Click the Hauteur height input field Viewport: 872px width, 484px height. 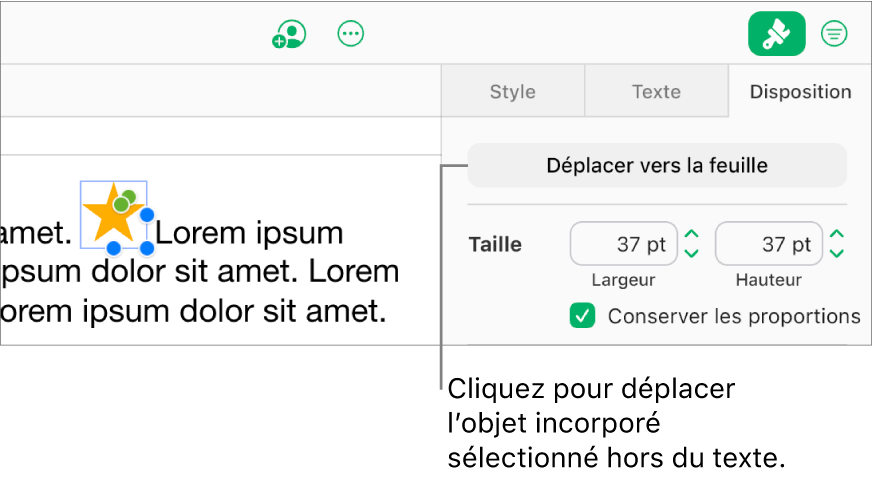pos(769,244)
